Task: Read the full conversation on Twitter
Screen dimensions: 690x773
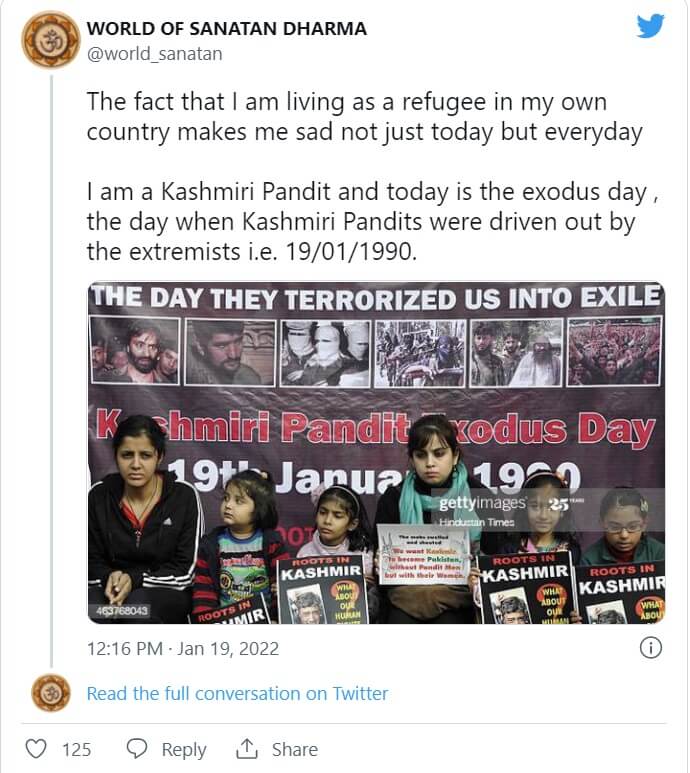Action: 237,693
